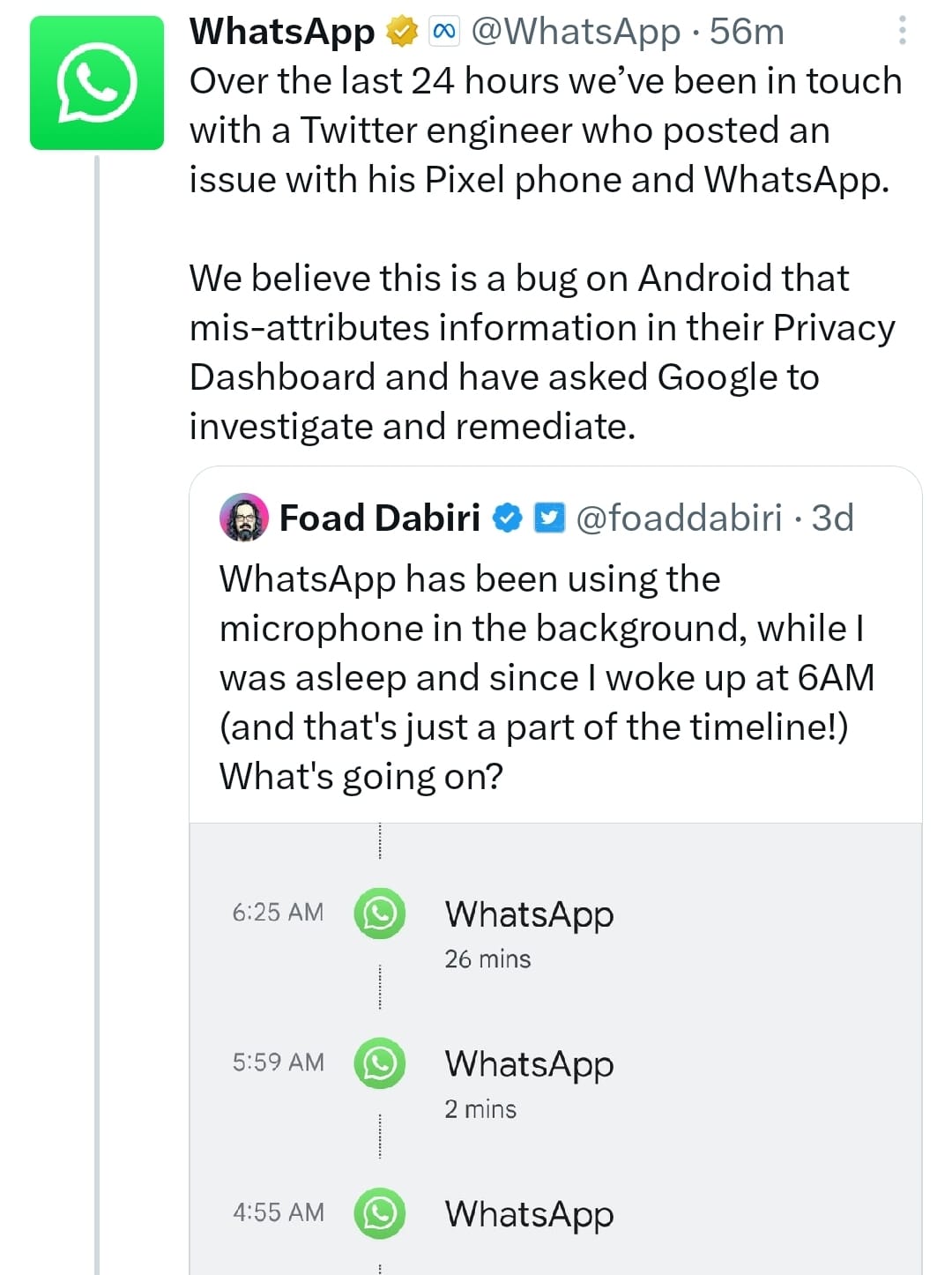Image resolution: width=952 pixels, height=1275 pixels.
Task: Open the WhatsApp account display name
Action: click(x=282, y=32)
